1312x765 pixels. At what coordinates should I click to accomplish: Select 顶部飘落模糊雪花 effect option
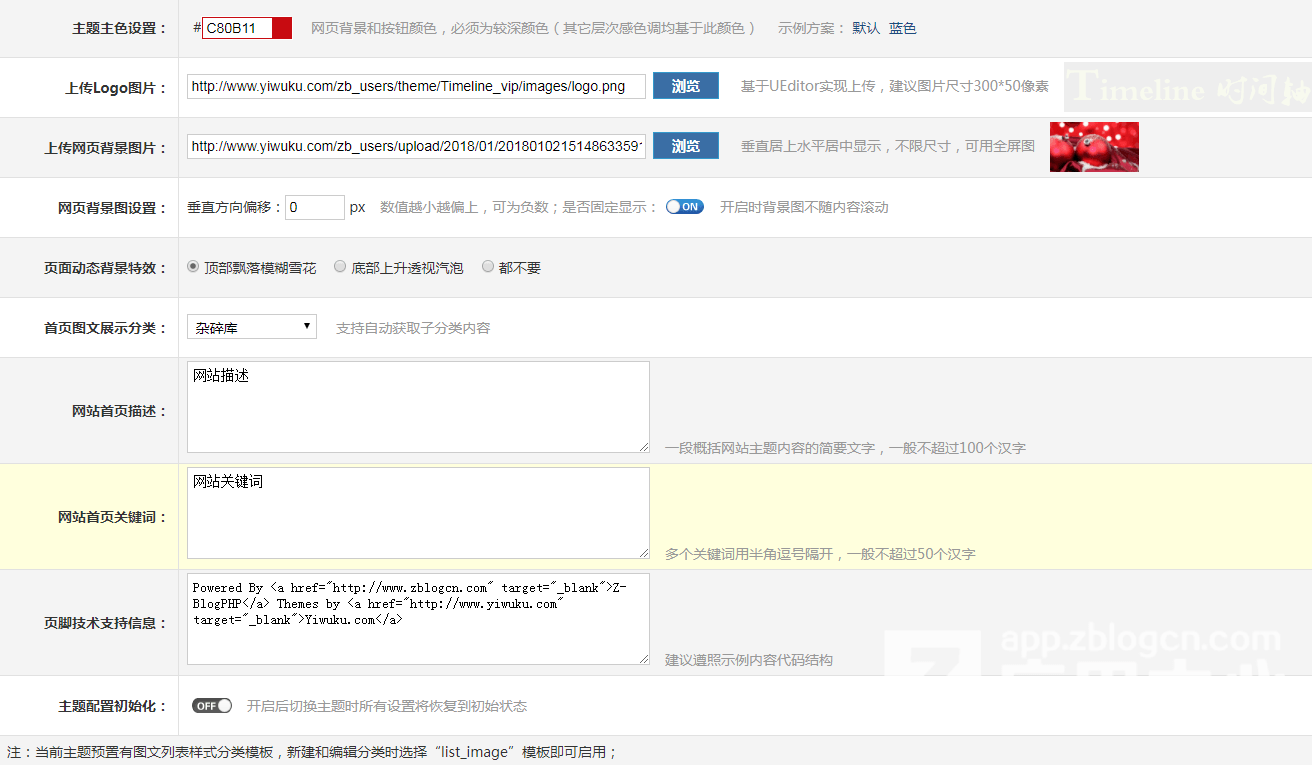click(194, 267)
